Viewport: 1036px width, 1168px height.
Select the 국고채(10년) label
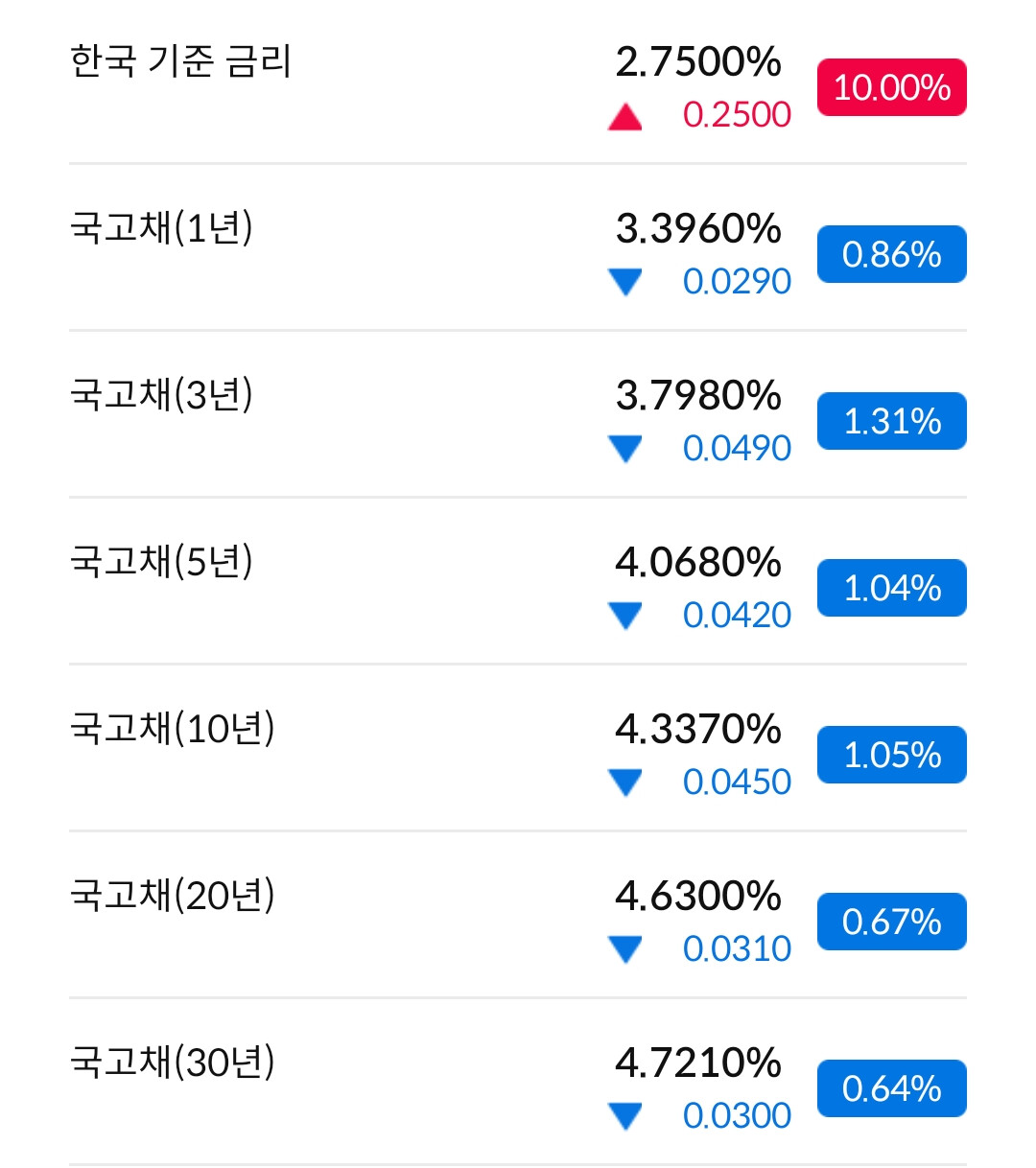(173, 728)
